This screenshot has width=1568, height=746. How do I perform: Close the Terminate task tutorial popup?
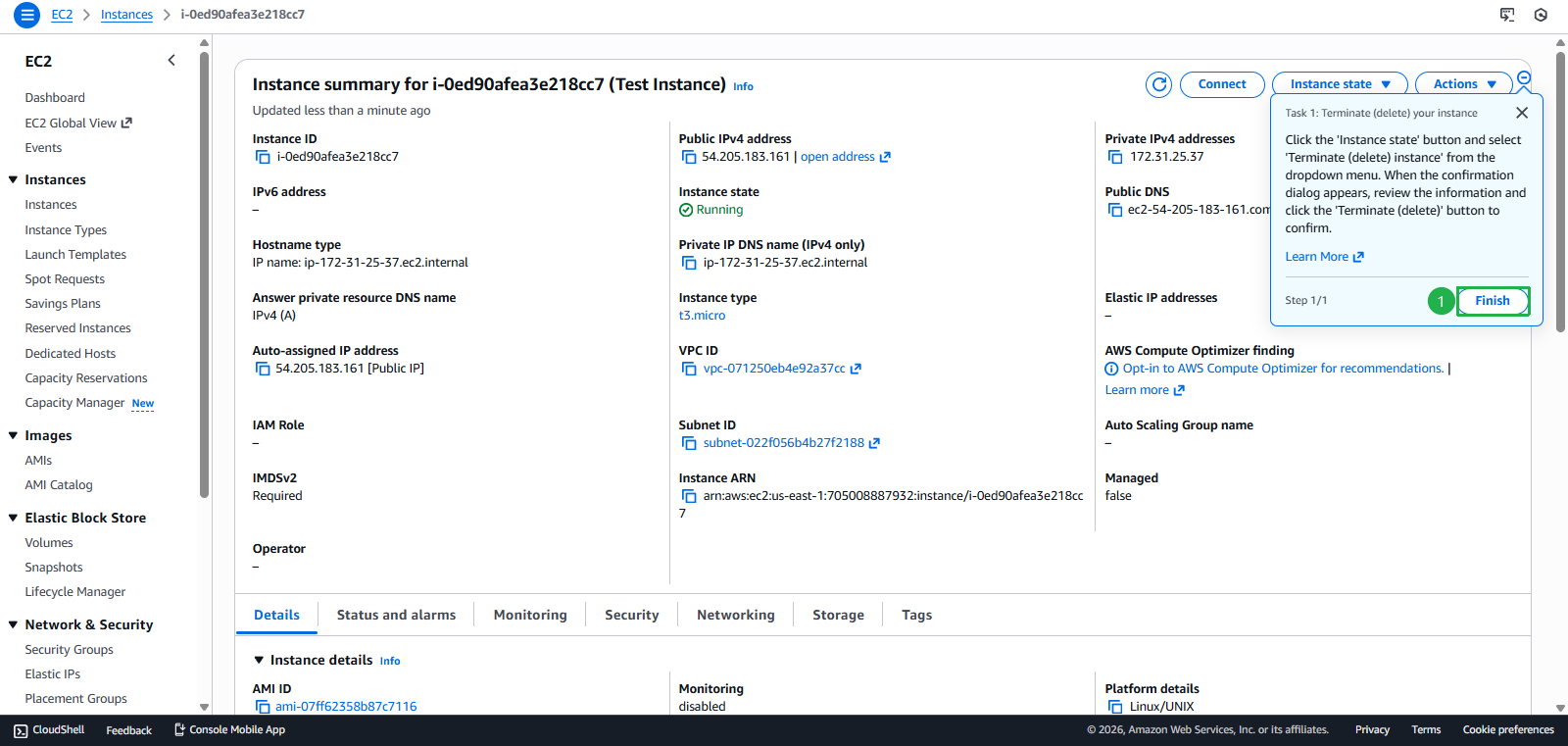click(1521, 113)
